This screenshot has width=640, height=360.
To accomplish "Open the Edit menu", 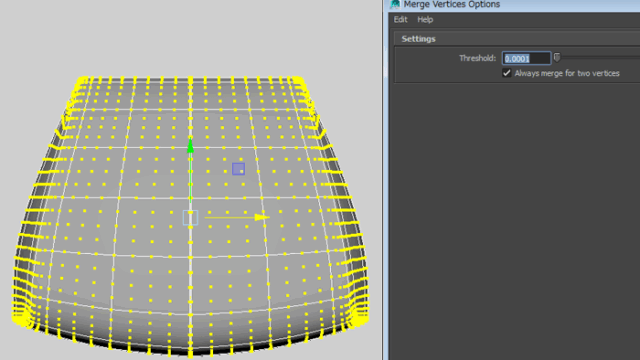I will click(x=400, y=20).
